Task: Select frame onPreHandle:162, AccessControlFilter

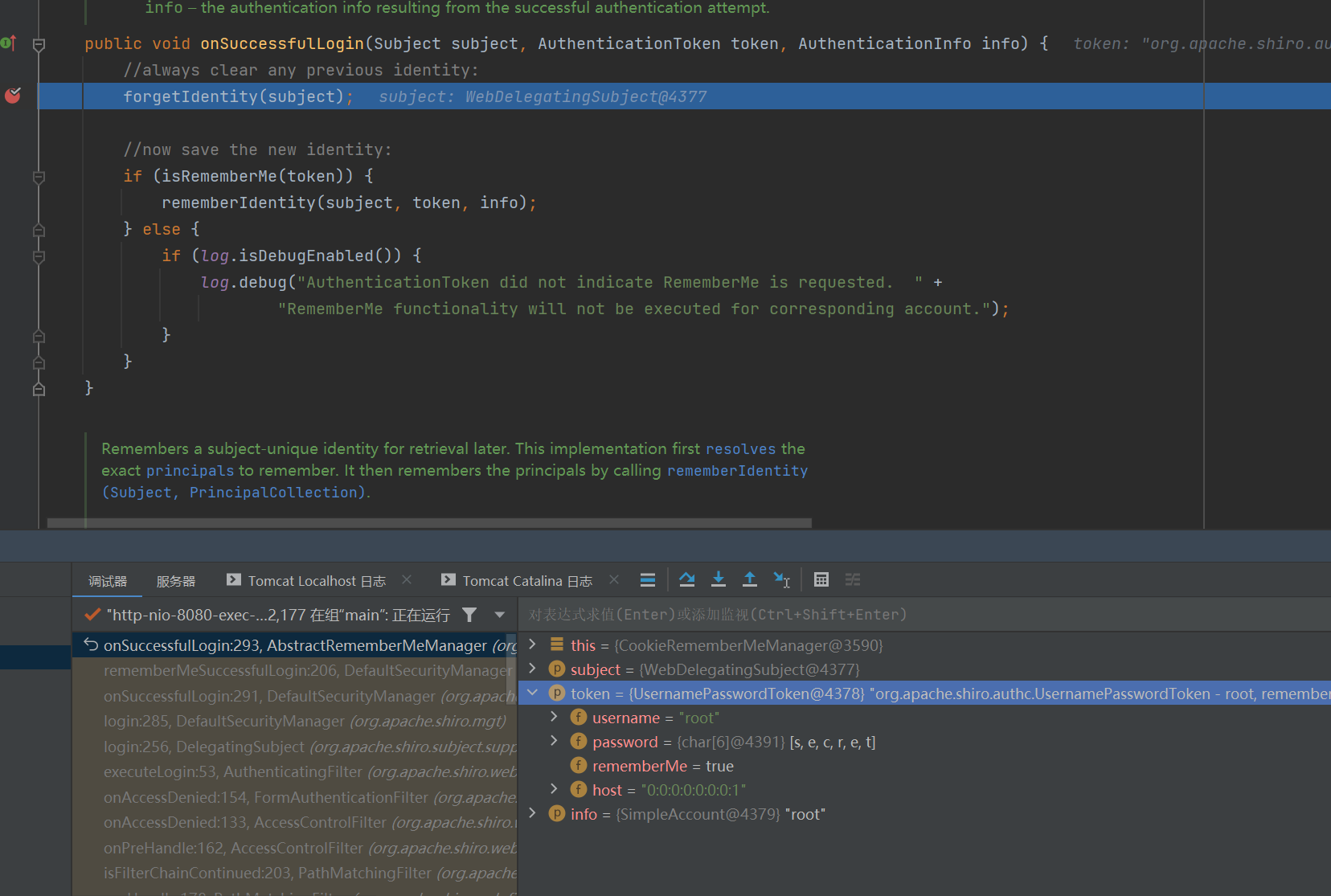Action: point(295,848)
